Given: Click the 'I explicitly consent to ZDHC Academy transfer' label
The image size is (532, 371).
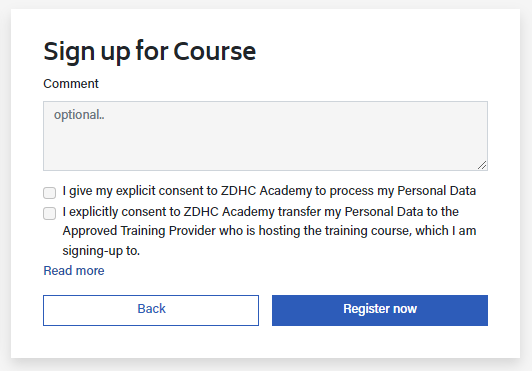Looking at the screenshot, I should tap(269, 231).
